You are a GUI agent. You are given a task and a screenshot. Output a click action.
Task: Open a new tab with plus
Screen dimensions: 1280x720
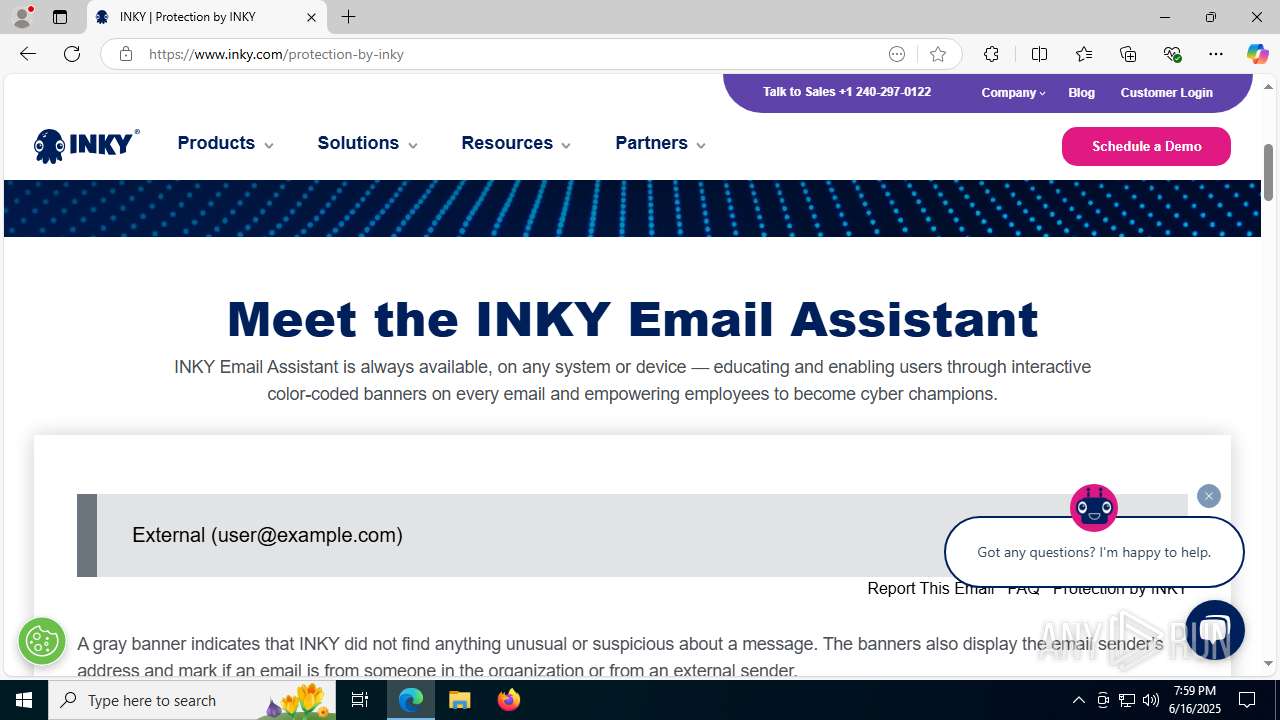(348, 17)
